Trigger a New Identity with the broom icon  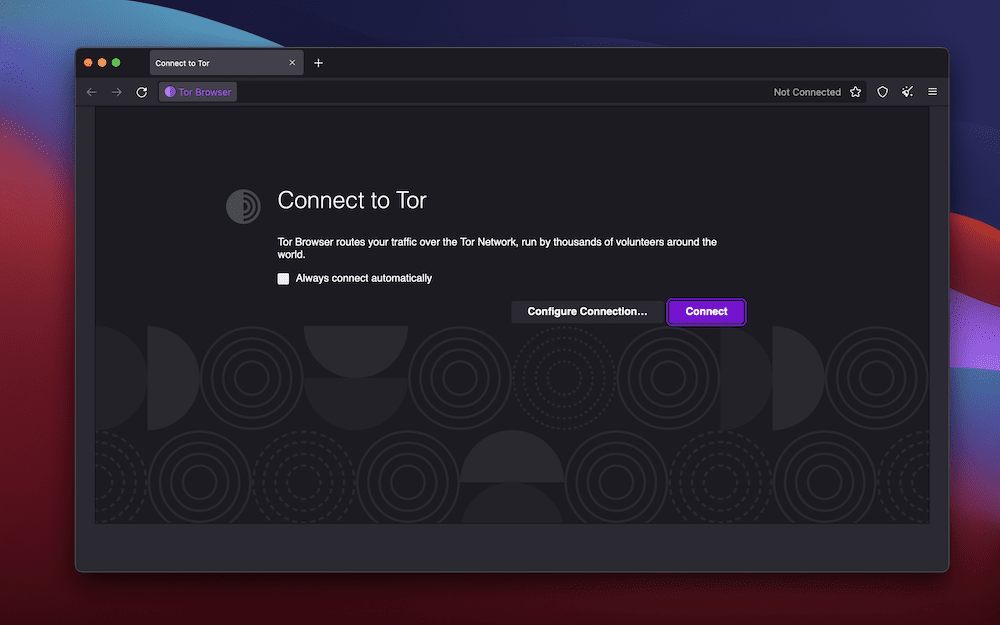point(907,91)
